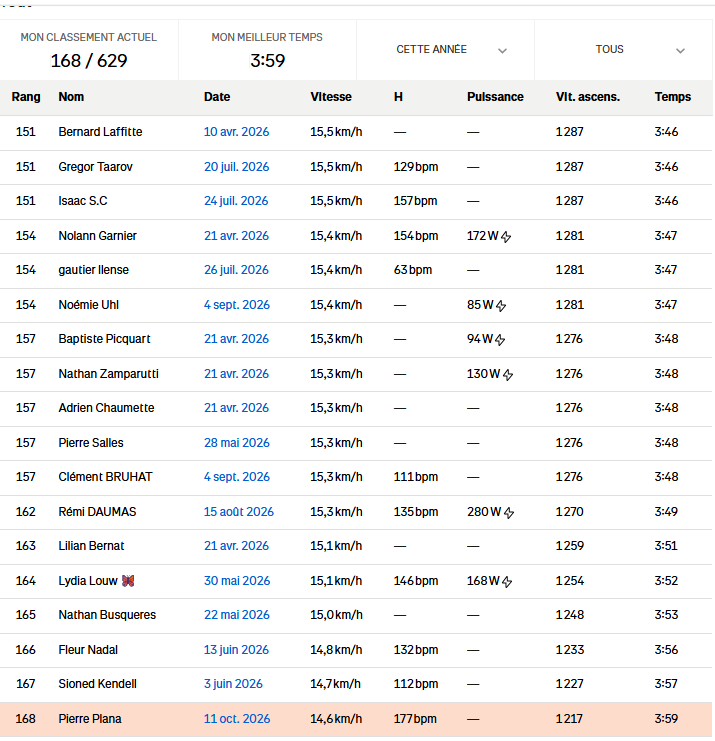
Task: Select athlete name Rémi DAUMAS
Action: 97,512
